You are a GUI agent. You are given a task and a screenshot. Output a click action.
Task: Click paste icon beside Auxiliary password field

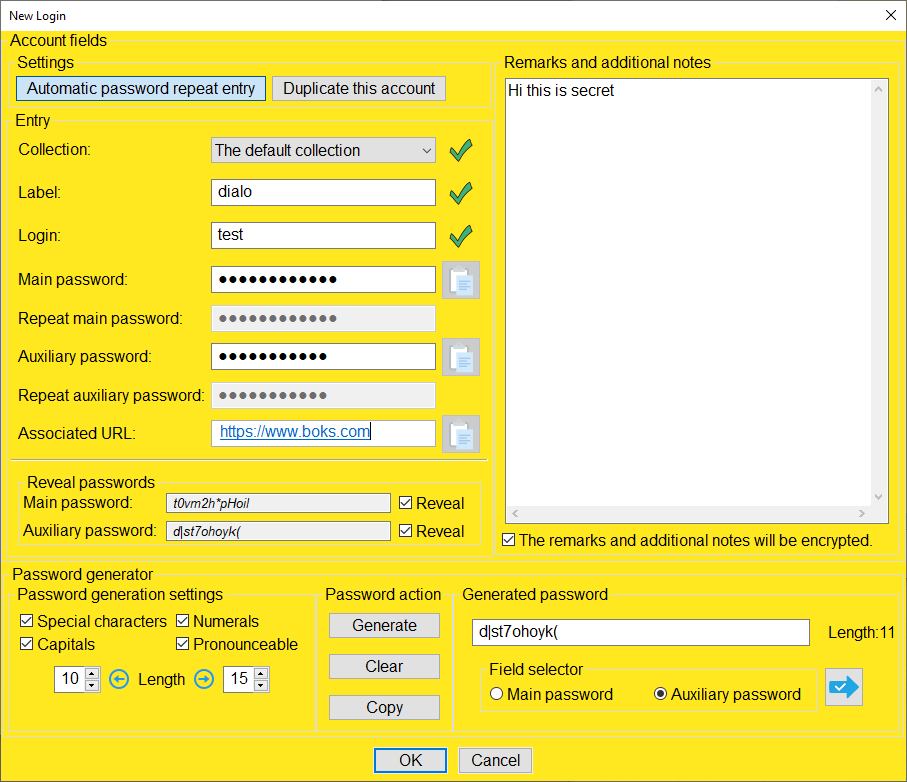pyautogui.click(x=461, y=357)
